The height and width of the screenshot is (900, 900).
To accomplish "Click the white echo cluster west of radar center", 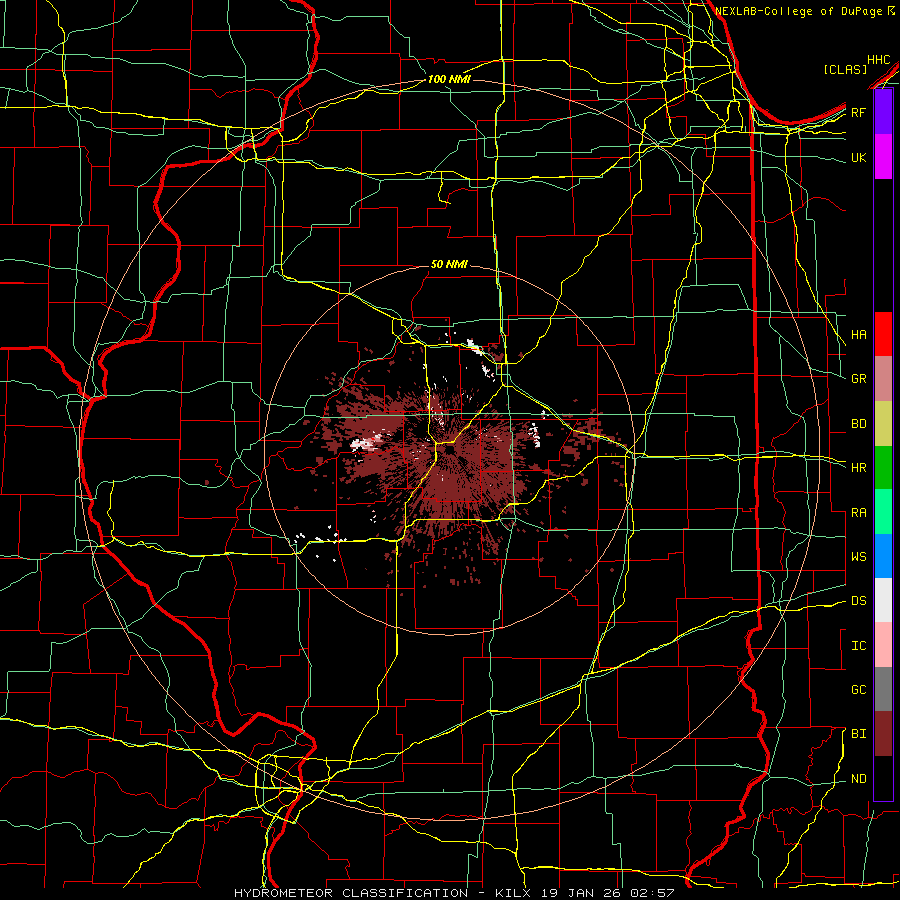I will click(365, 442).
